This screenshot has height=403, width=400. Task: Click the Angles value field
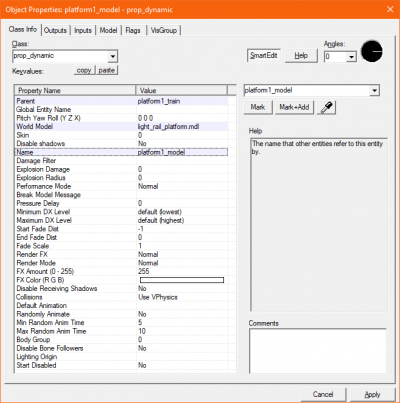tap(336, 57)
